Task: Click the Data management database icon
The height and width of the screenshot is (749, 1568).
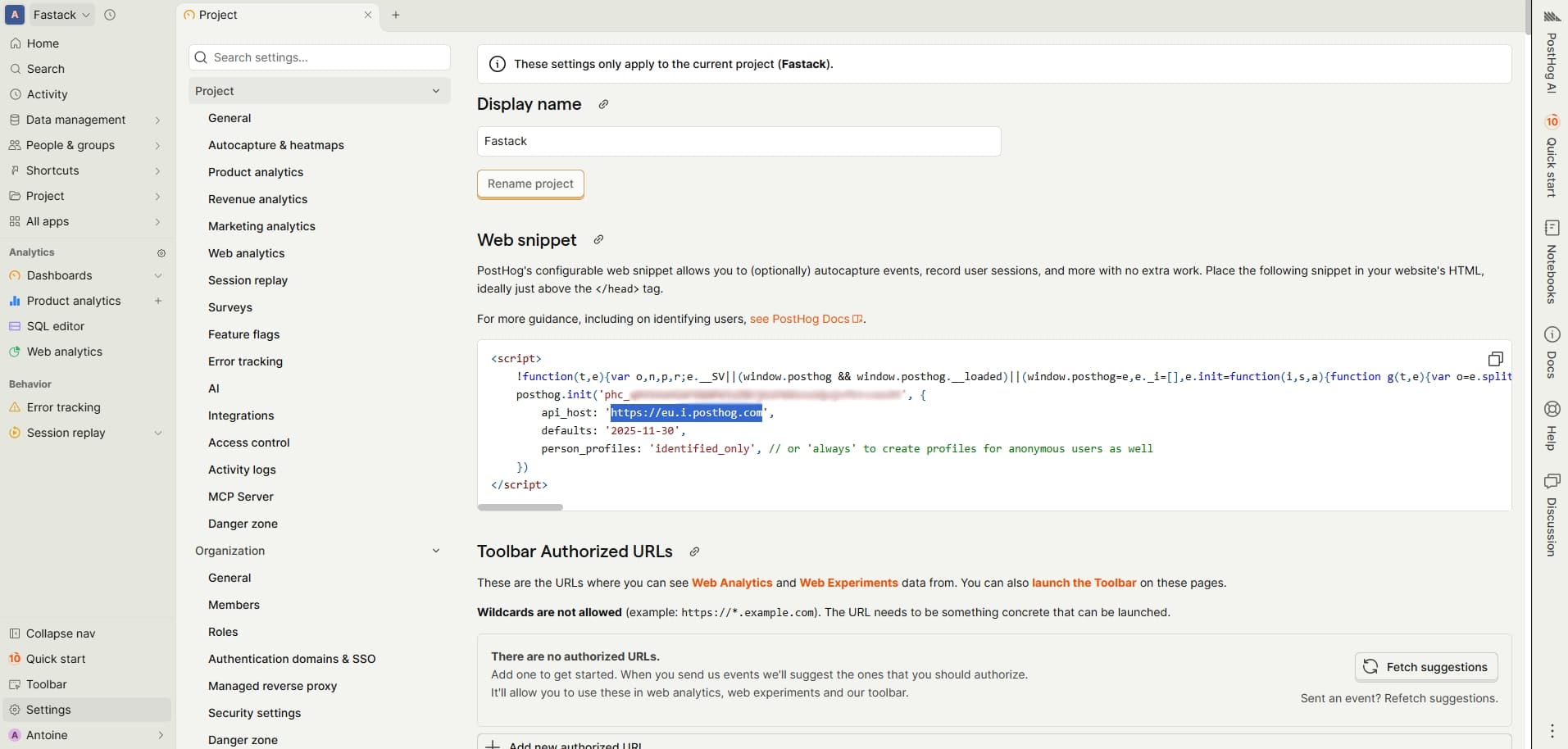Action: (15, 120)
